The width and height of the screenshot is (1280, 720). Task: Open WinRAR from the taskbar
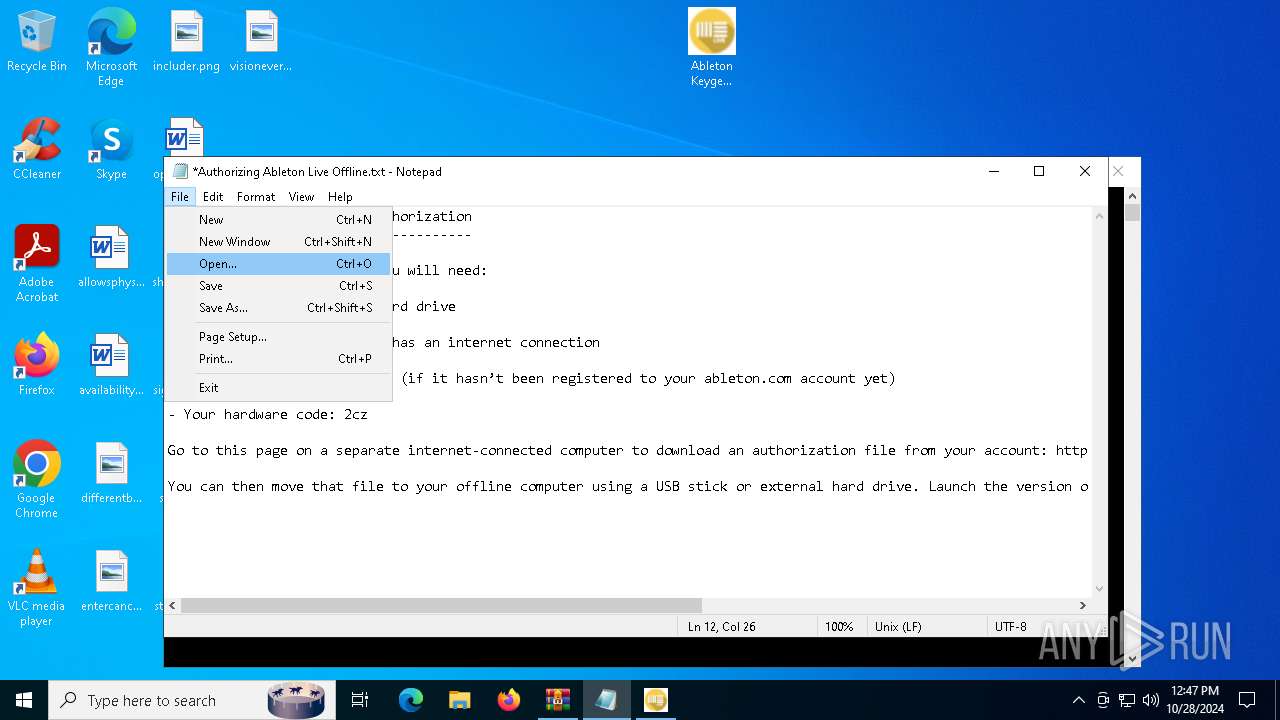[558, 700]
